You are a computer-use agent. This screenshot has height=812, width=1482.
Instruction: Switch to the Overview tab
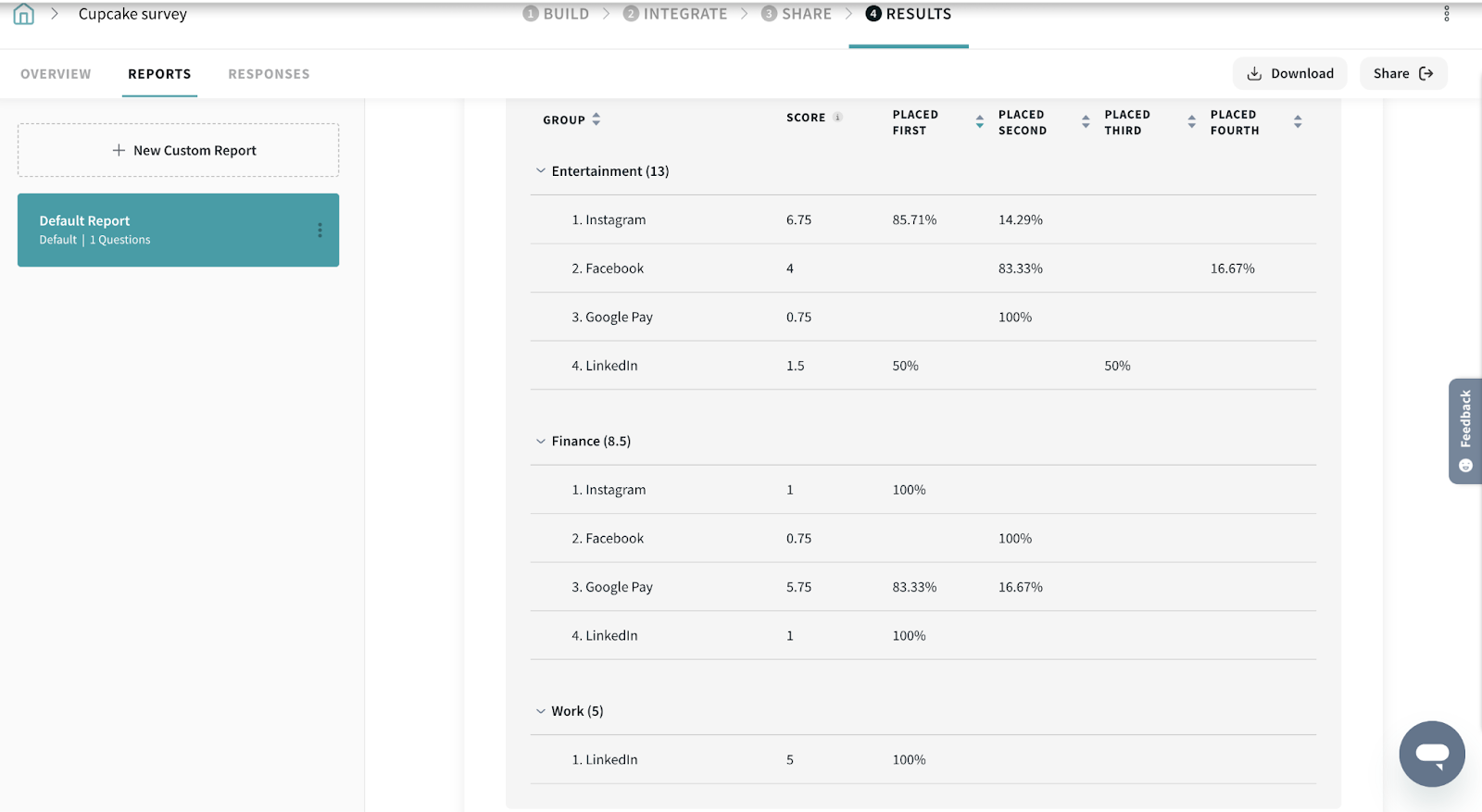tap(56, 74)
